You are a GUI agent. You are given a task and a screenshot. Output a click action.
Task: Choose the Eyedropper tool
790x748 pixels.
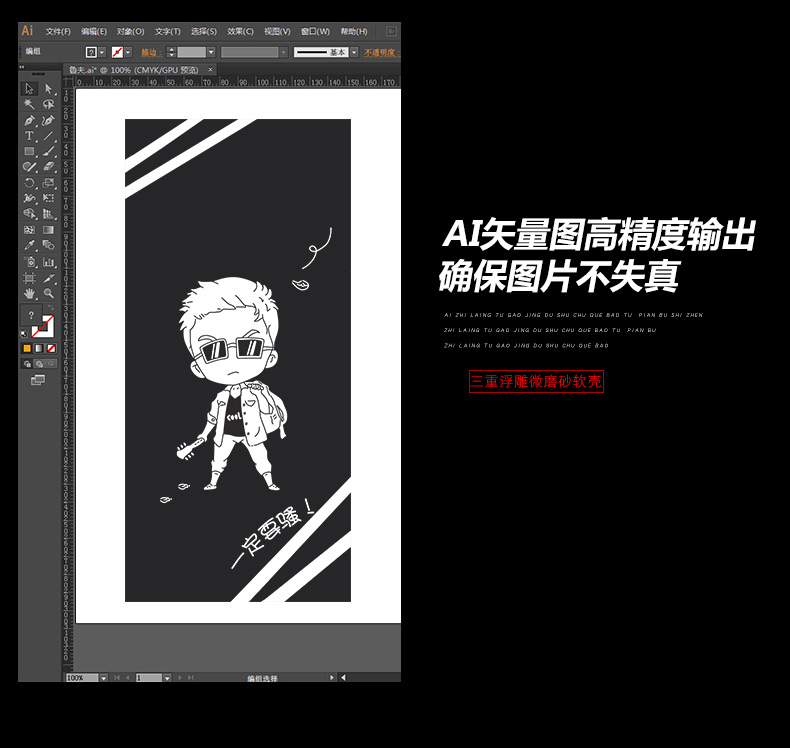(x=29, y=245)
